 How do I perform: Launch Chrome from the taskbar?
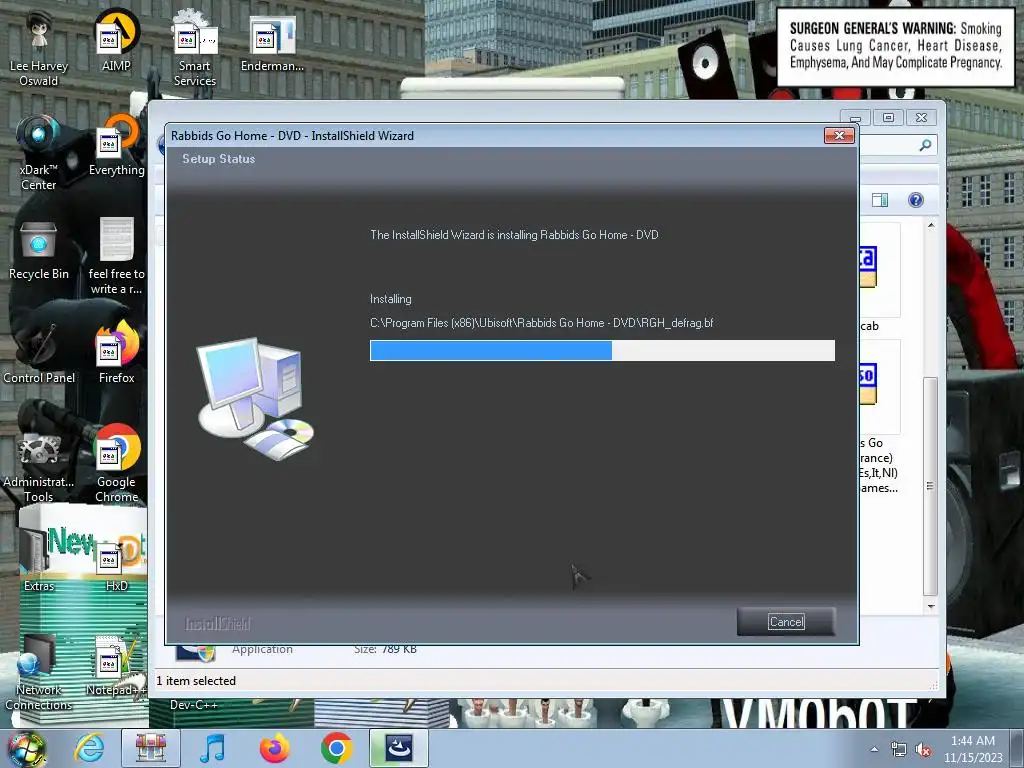336,748
